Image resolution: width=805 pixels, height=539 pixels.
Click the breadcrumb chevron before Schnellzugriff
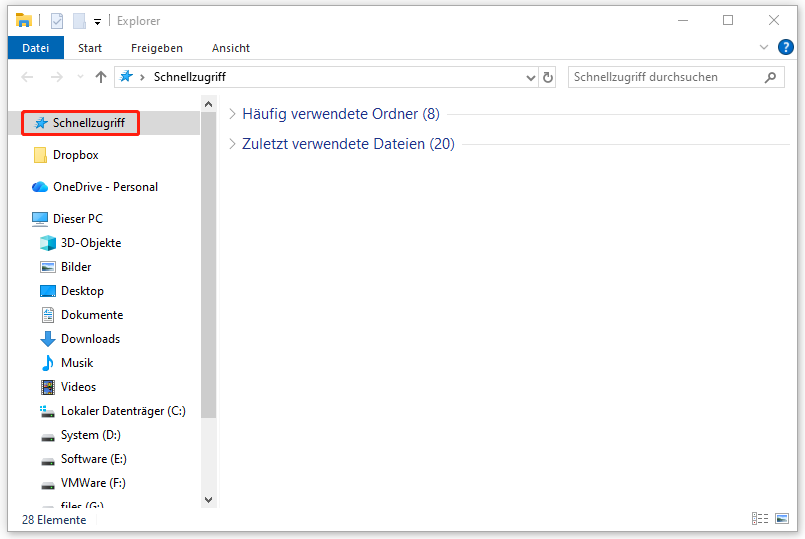click(x=142, y=78)
